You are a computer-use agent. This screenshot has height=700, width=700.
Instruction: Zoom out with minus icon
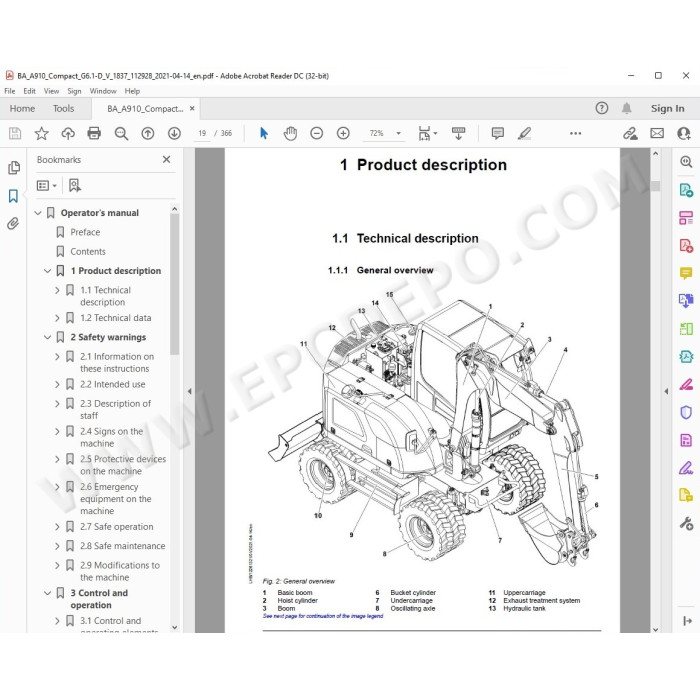[x=317, y=133]
